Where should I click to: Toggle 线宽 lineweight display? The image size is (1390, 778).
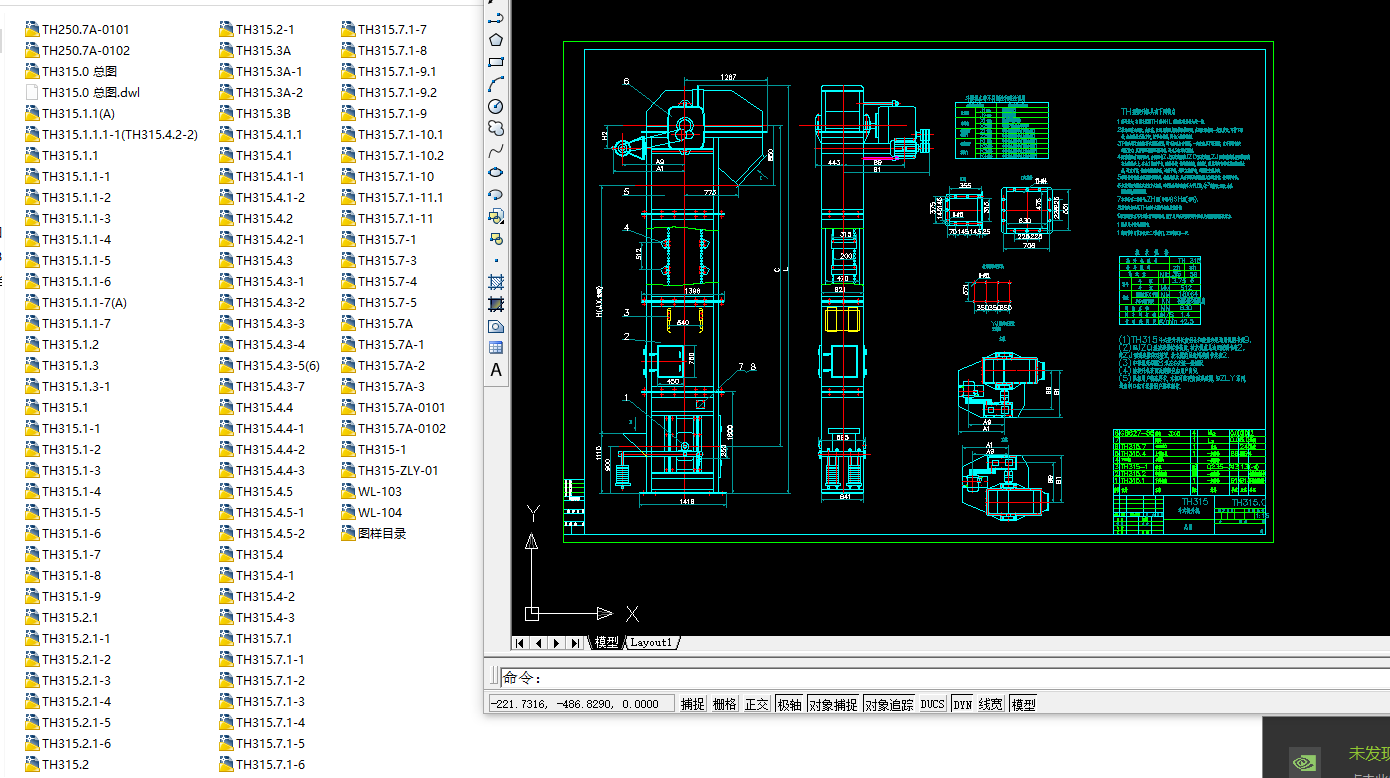point(991,704)
